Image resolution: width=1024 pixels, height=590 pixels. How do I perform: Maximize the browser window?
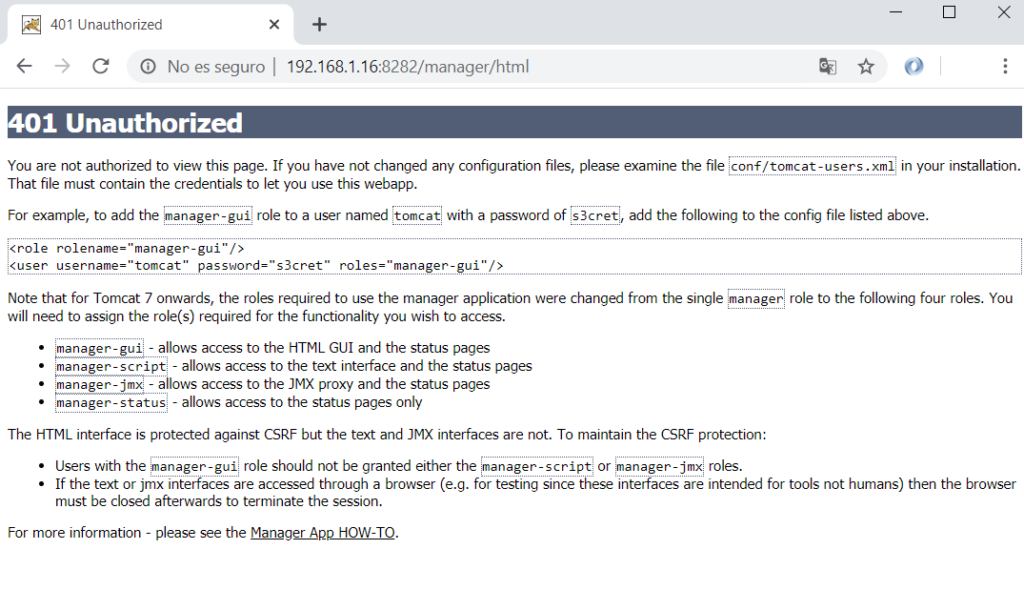[x=949, y=12]
